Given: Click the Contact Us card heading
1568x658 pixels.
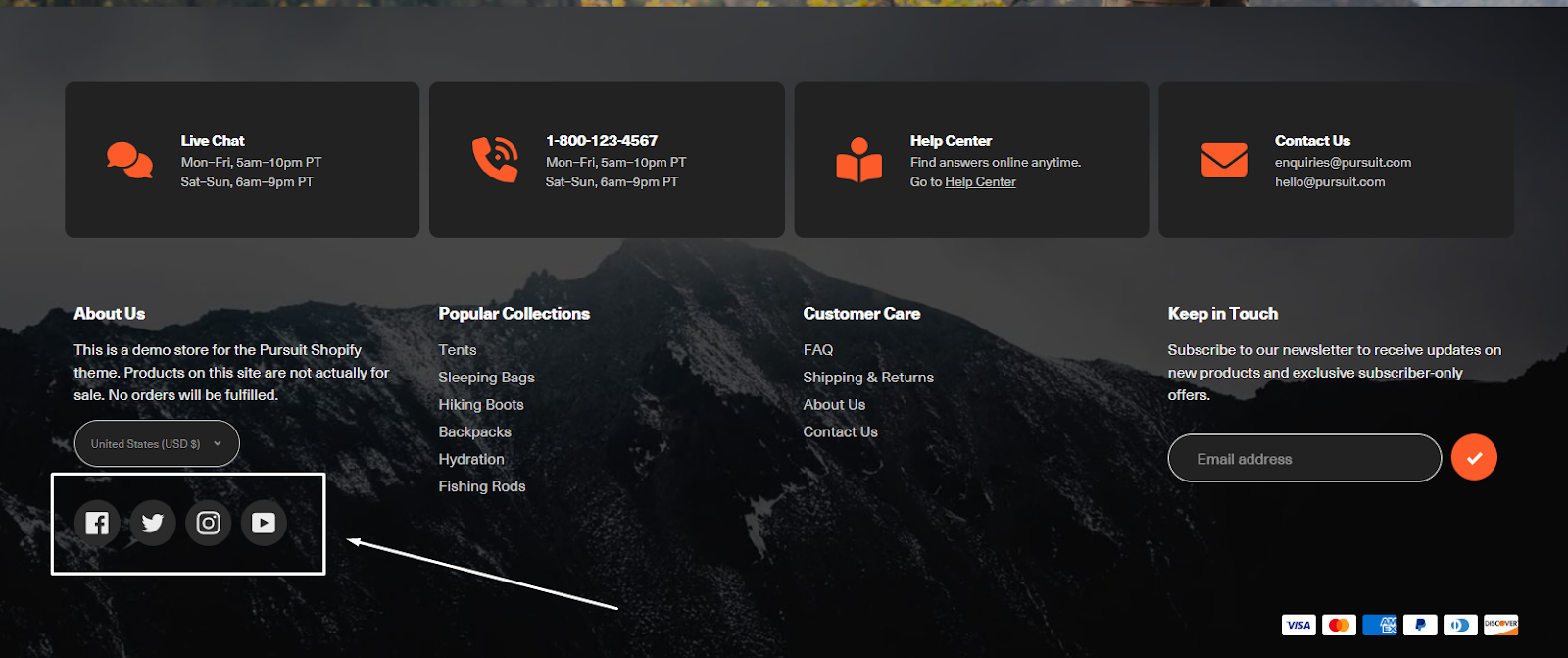Looking at the screenshot, I should pyautogui.click(x=1312, y=141).
